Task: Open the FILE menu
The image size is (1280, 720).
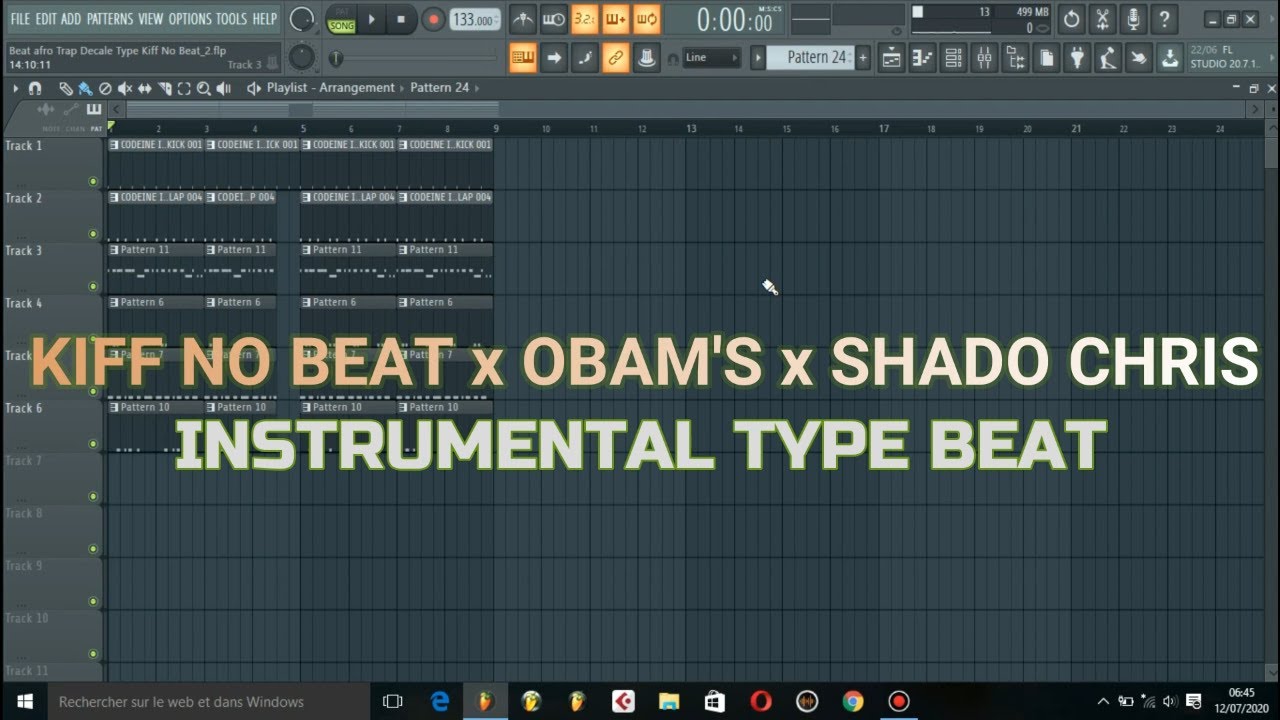Action: coord(20,19)
